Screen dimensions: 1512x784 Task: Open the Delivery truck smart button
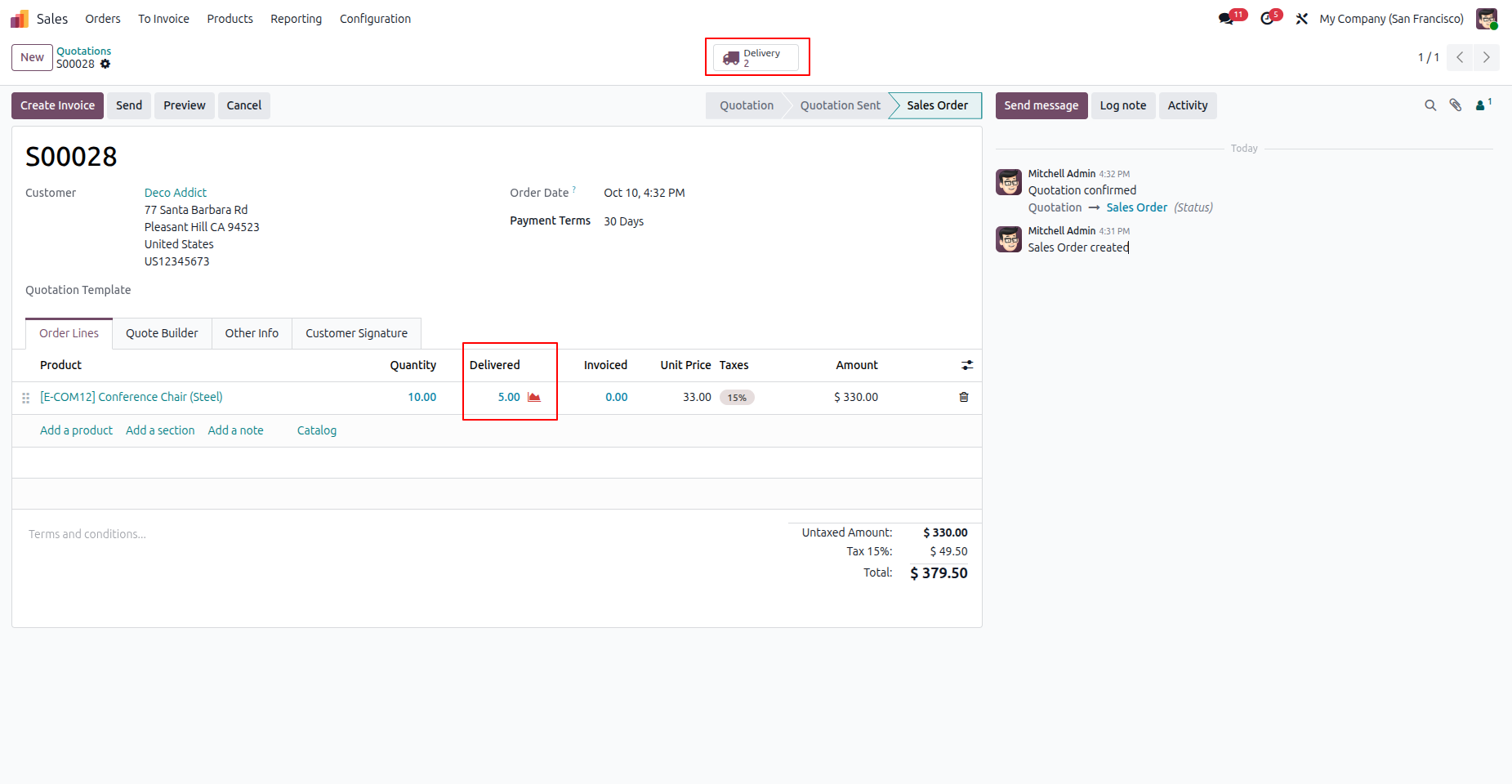pos(756,57)
